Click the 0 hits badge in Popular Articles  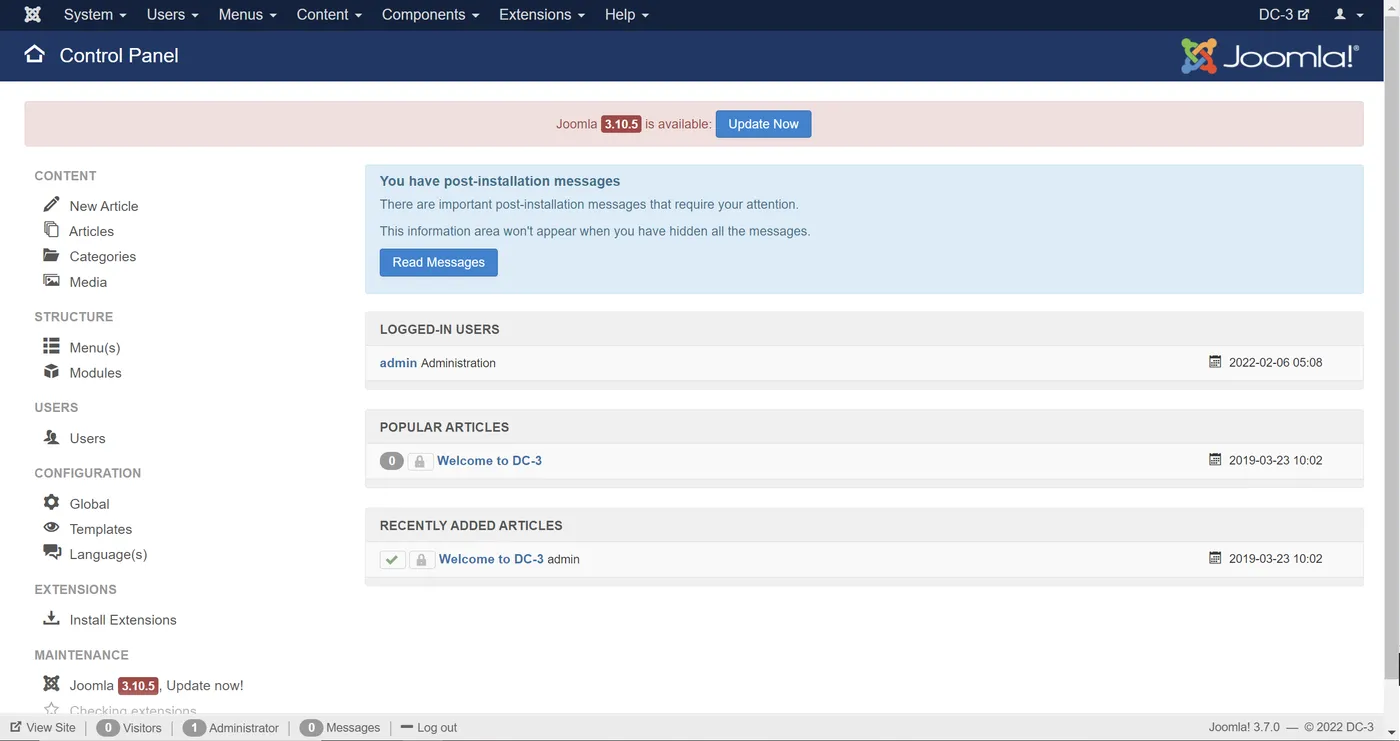pos(392,461)
